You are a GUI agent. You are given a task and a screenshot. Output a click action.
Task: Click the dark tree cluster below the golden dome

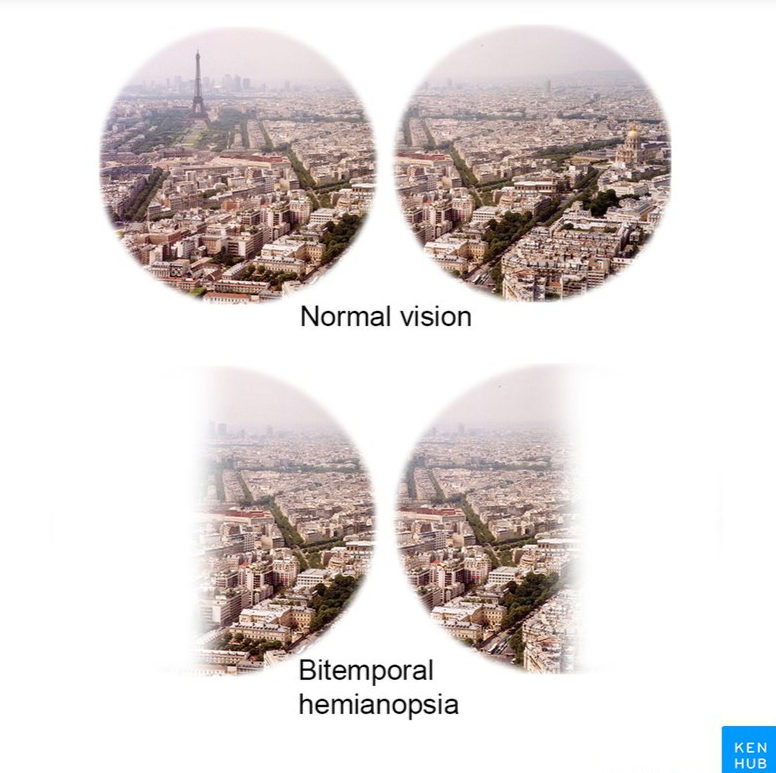click(x=601, y=202)
